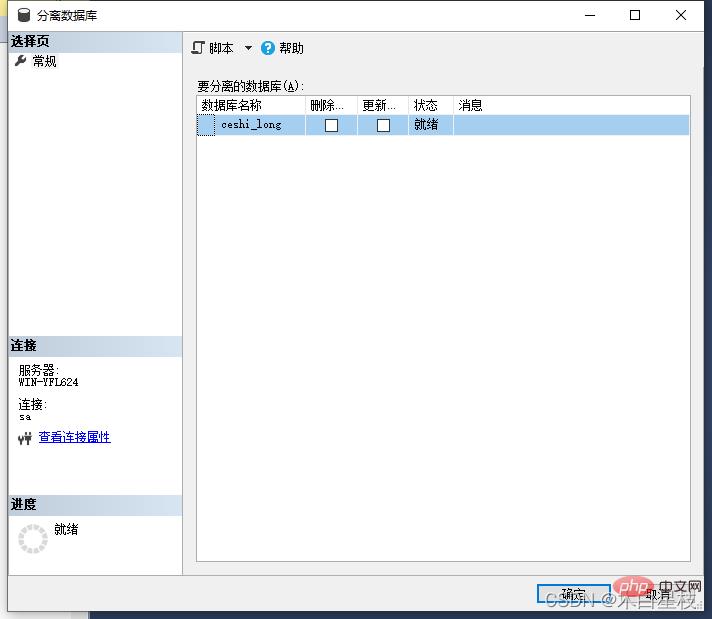Select the 常规 page in left pane
Viewport: 712px width, 619px height.
pyautogui.click(x=44, y=61)
